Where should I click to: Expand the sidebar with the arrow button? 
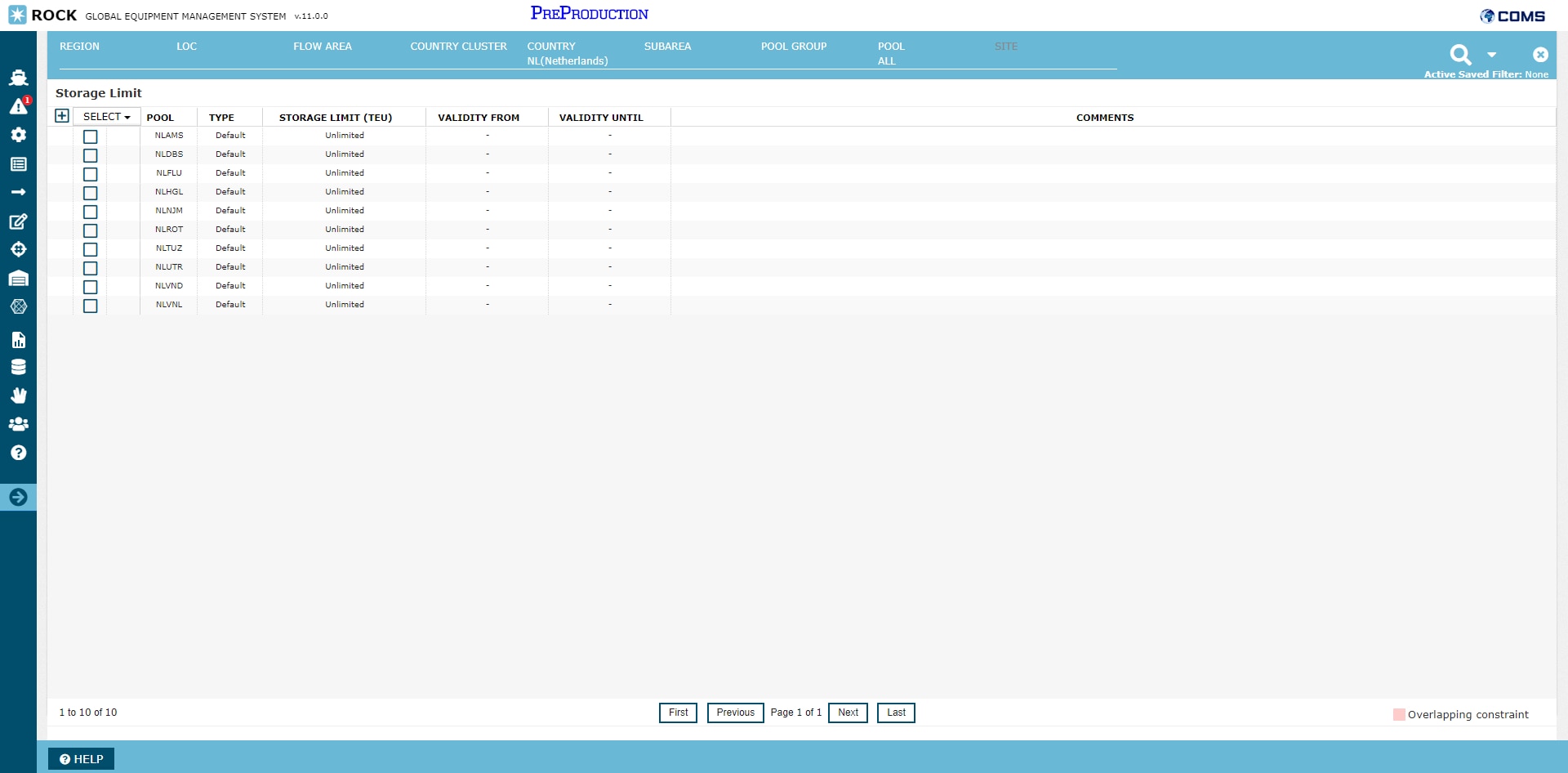click(18, 497)
